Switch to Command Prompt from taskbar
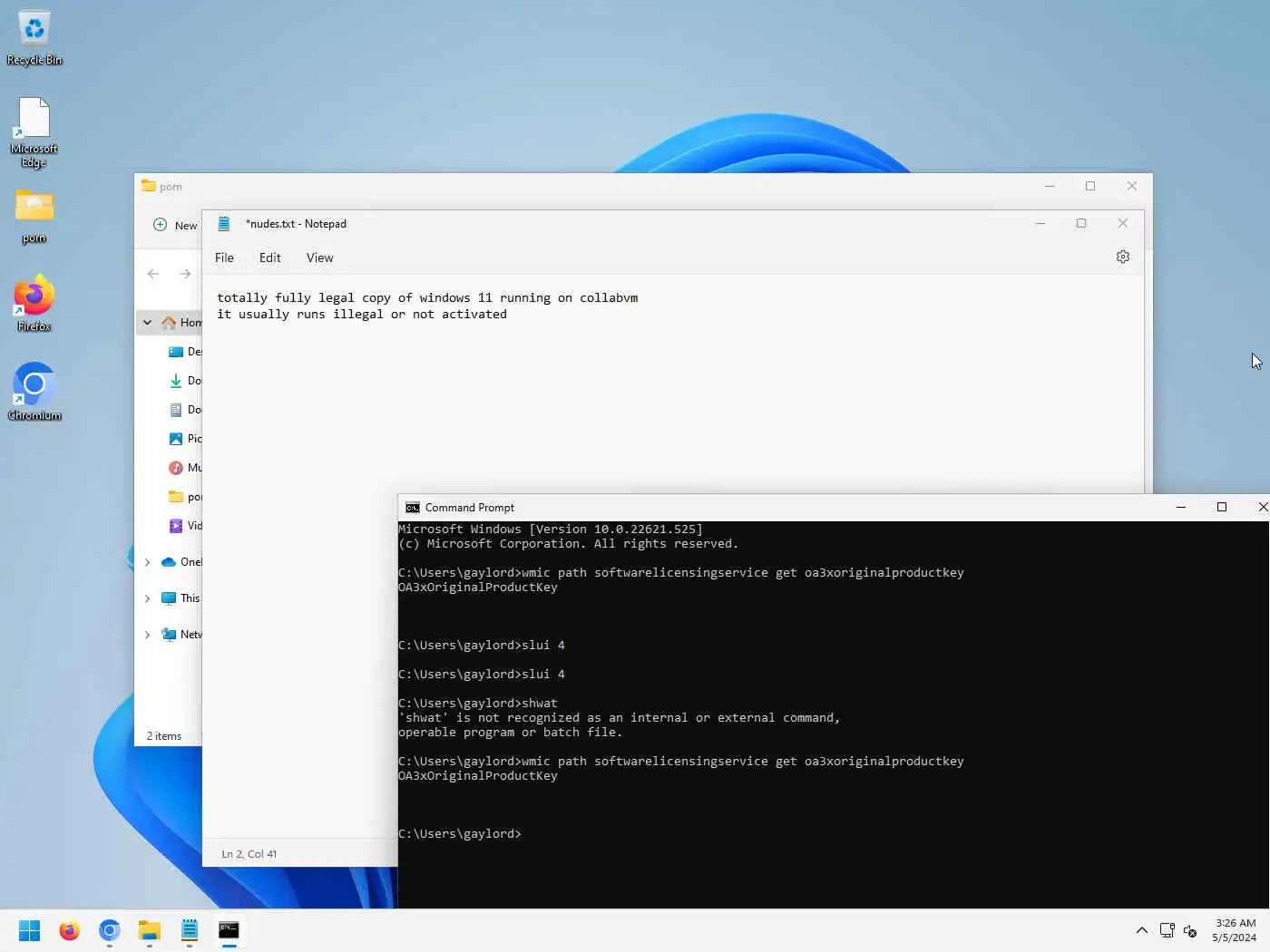This screenshot has height=952, width=1270. tap(229, 930)
